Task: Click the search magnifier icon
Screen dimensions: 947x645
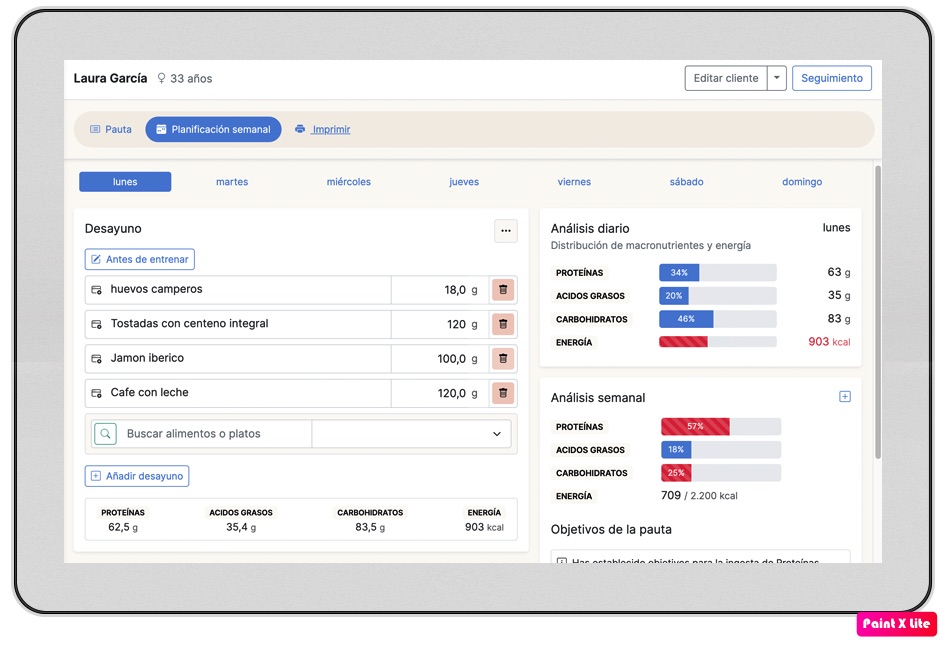Action: (x=105, y=434)
